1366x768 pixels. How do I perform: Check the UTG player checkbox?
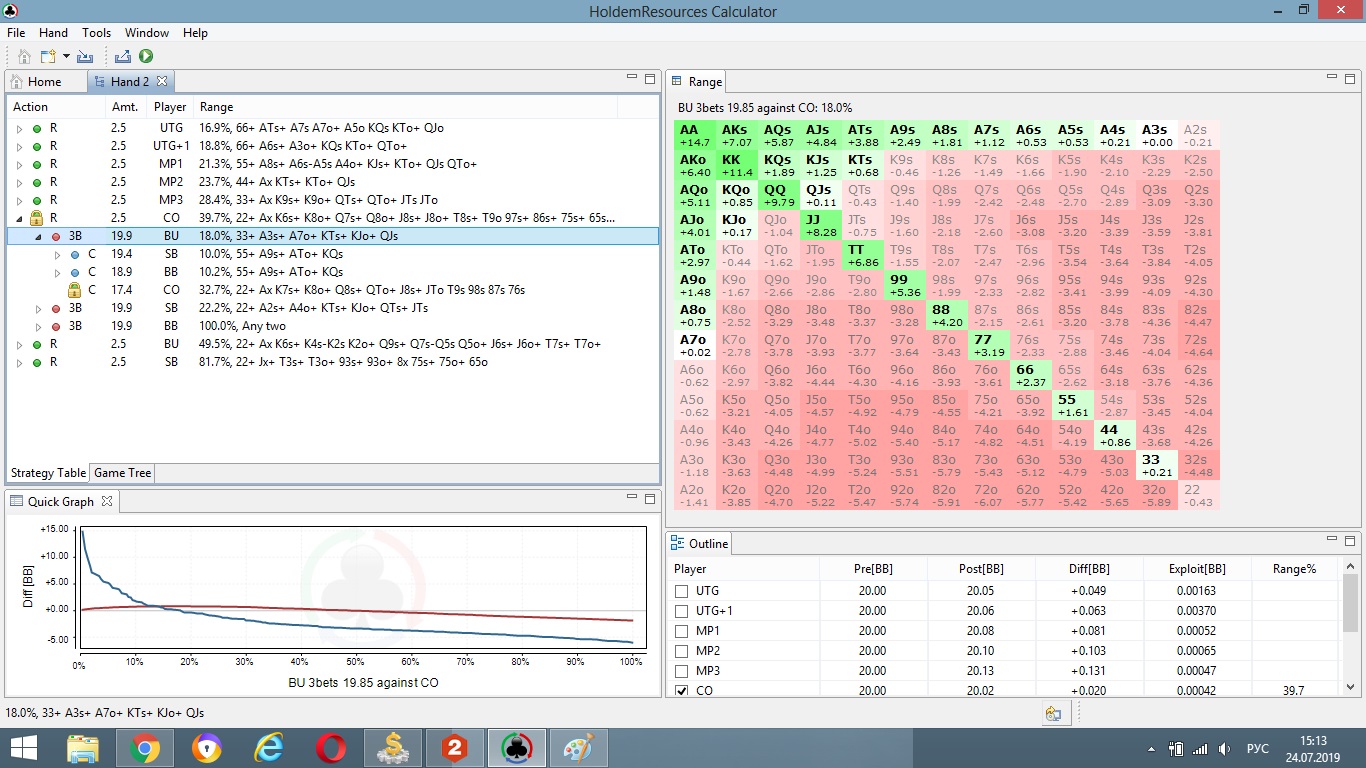coord(682,591)
